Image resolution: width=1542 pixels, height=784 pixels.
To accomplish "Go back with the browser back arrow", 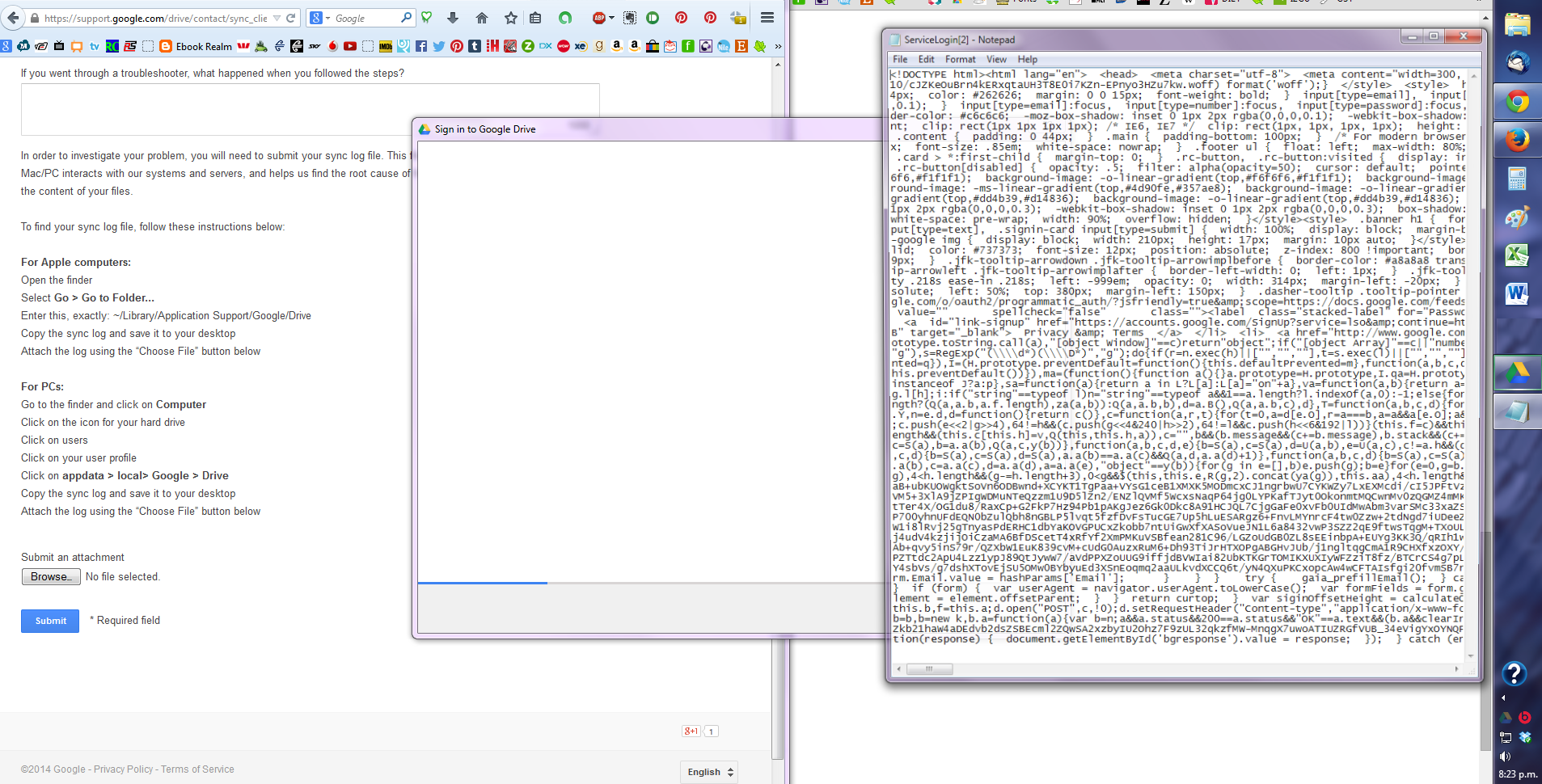I will point(13,18).
